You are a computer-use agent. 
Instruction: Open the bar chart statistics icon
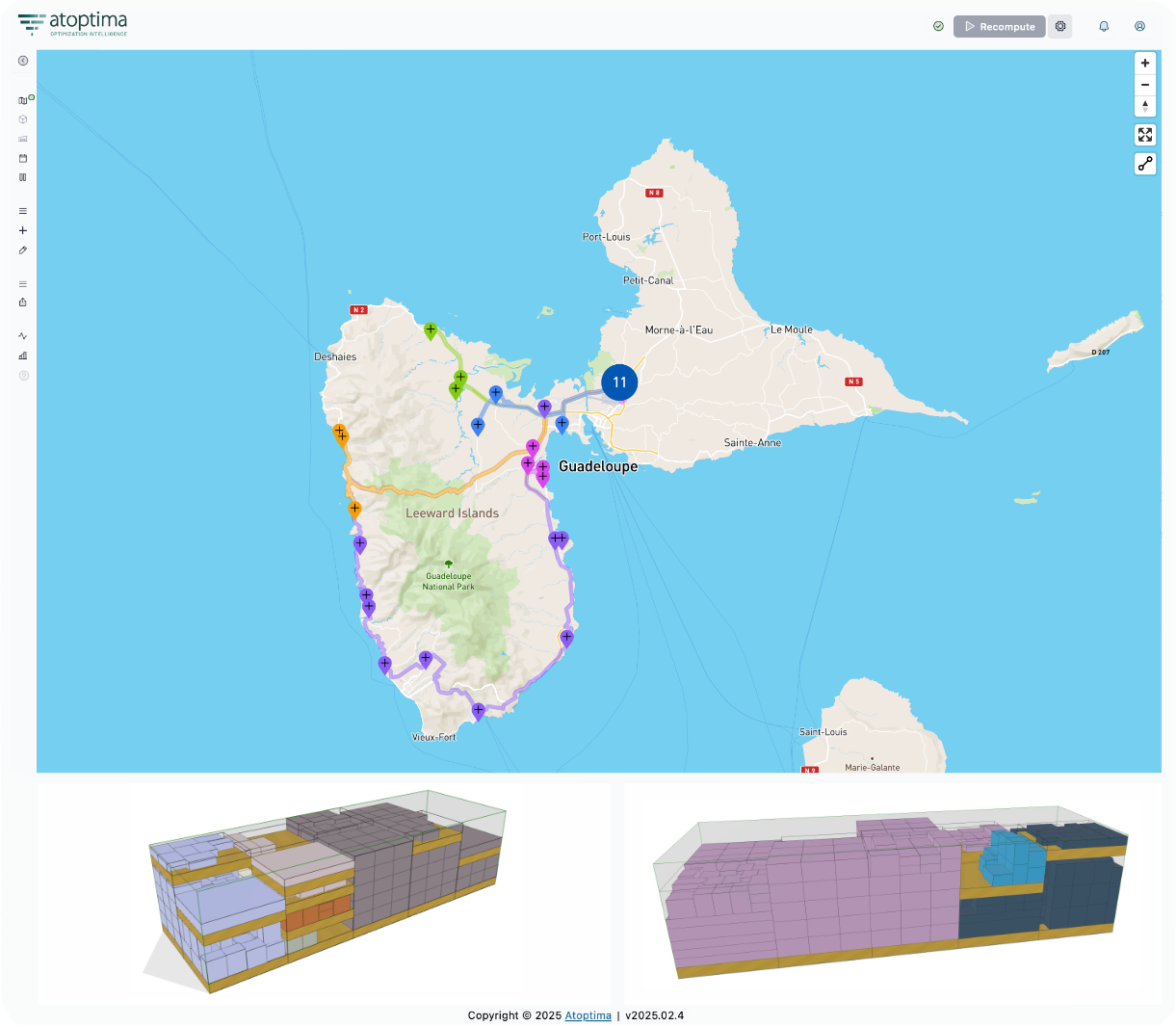pyautogui.click(x=23, y=355)
